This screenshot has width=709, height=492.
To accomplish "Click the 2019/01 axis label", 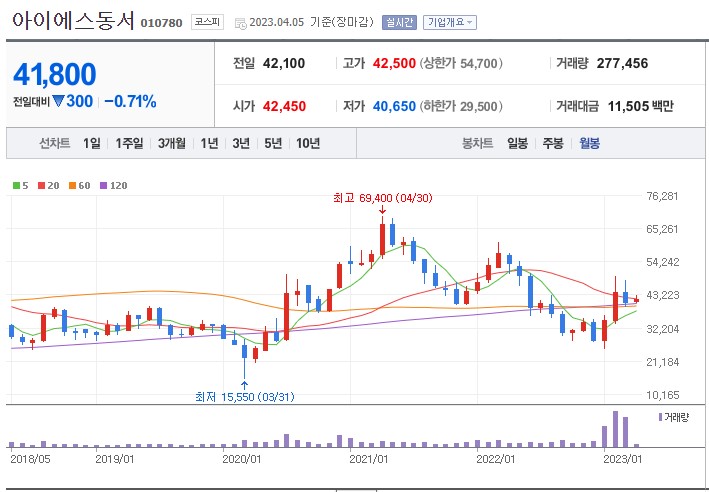I will click(115, 459).
